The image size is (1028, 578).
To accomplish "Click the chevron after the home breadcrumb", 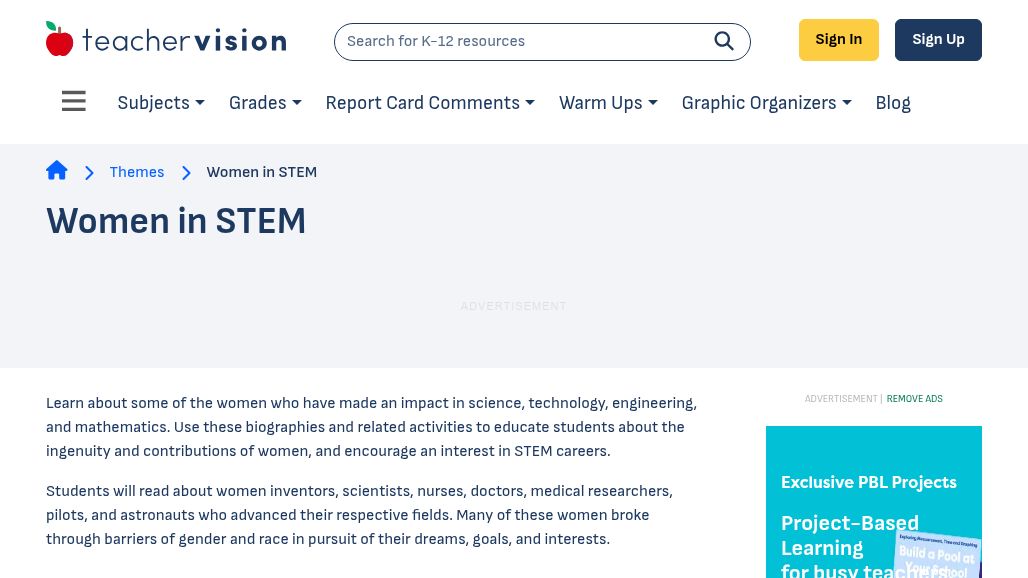I will (89, 173).
